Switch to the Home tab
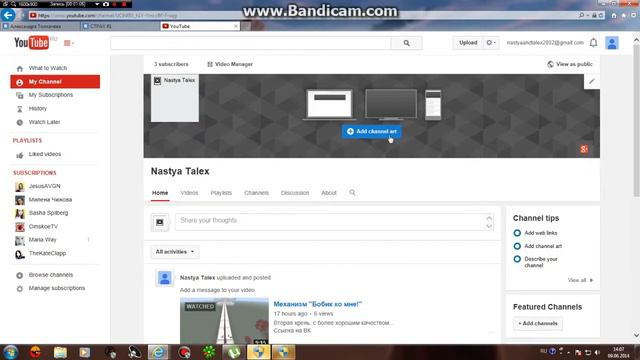 click(x=160, y=193)
